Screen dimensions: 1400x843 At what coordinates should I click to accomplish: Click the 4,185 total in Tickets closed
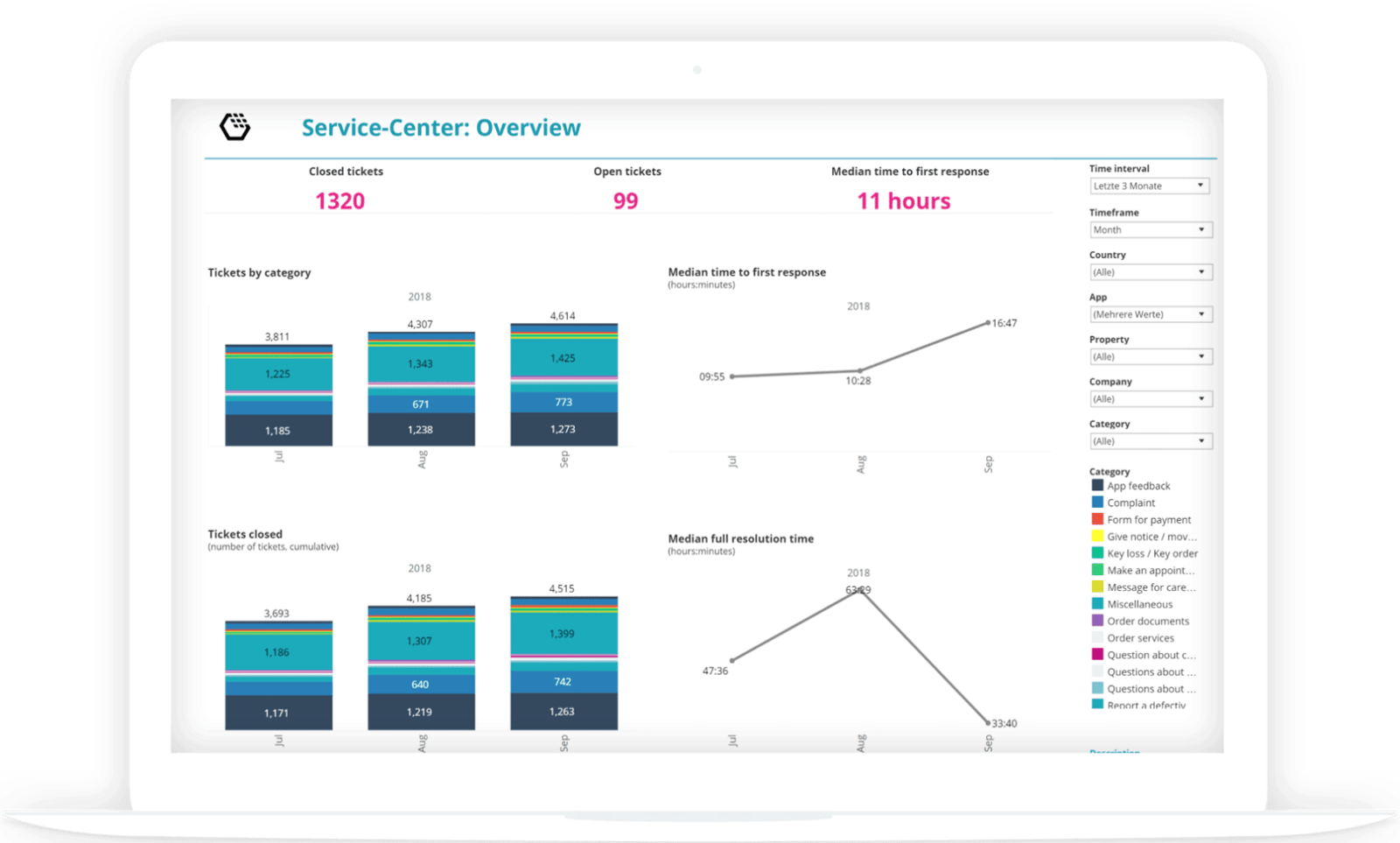pyautogui.click(x=419, y=599)
